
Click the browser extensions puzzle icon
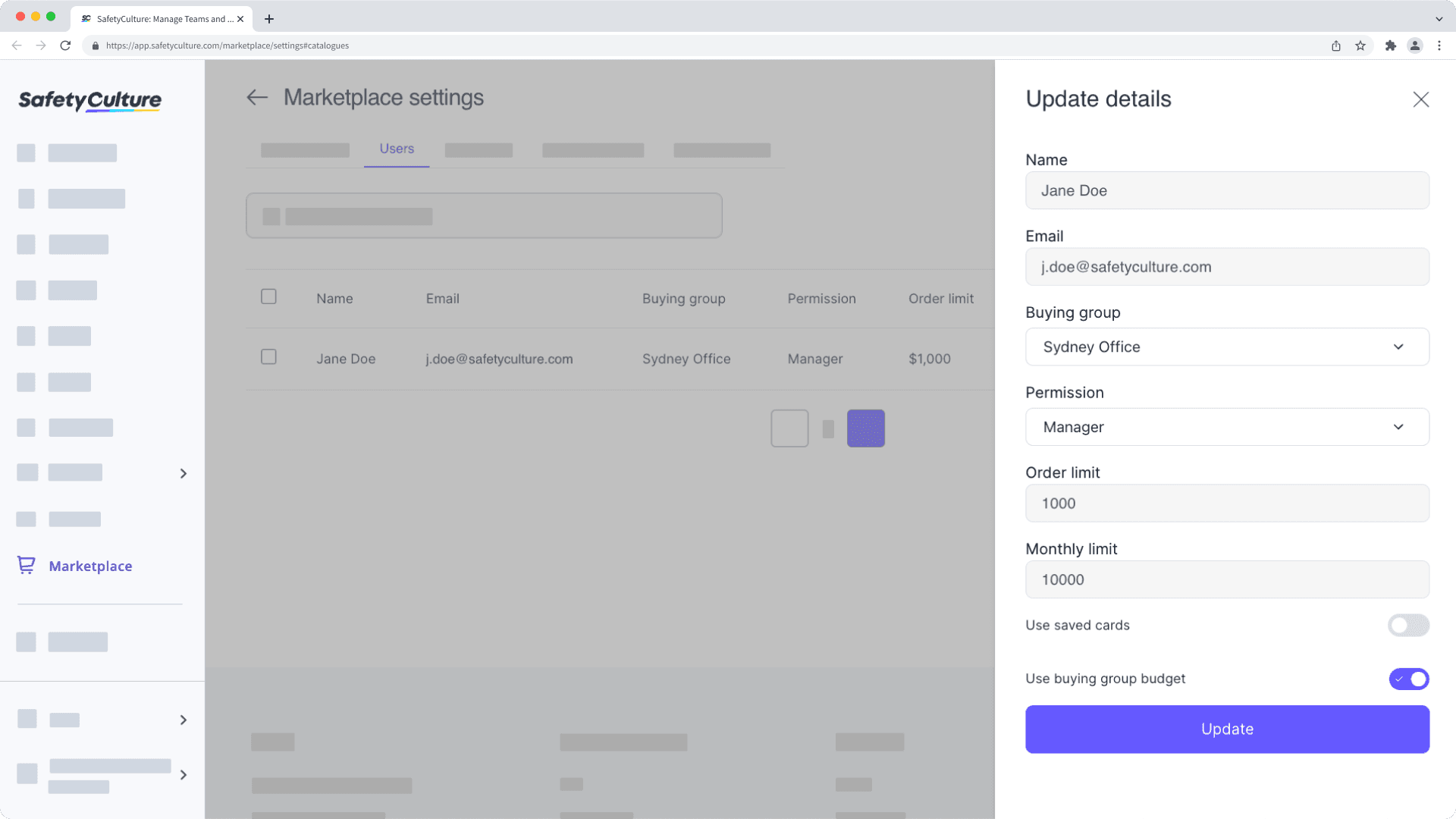click(x=1390, y=45)
